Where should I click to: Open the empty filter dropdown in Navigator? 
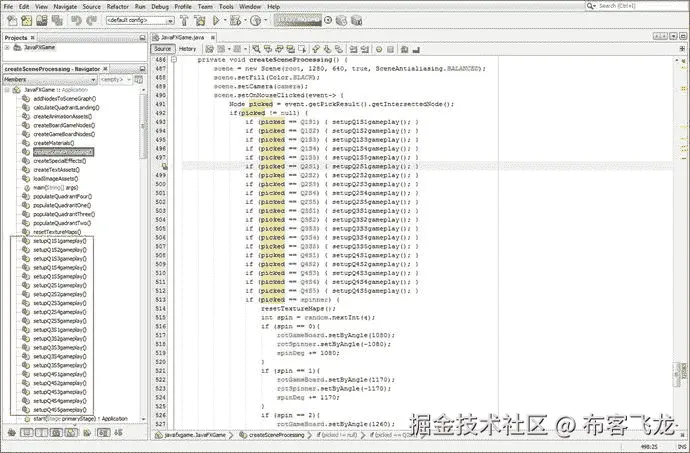pyautogui.click(x=115, y=80)
